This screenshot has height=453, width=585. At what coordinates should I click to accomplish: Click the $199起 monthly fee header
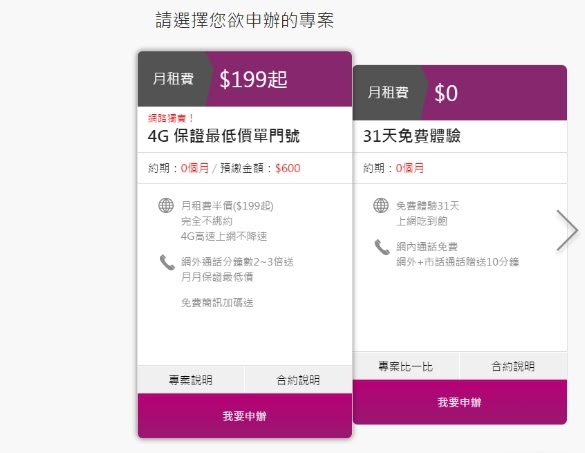[253, 79]
